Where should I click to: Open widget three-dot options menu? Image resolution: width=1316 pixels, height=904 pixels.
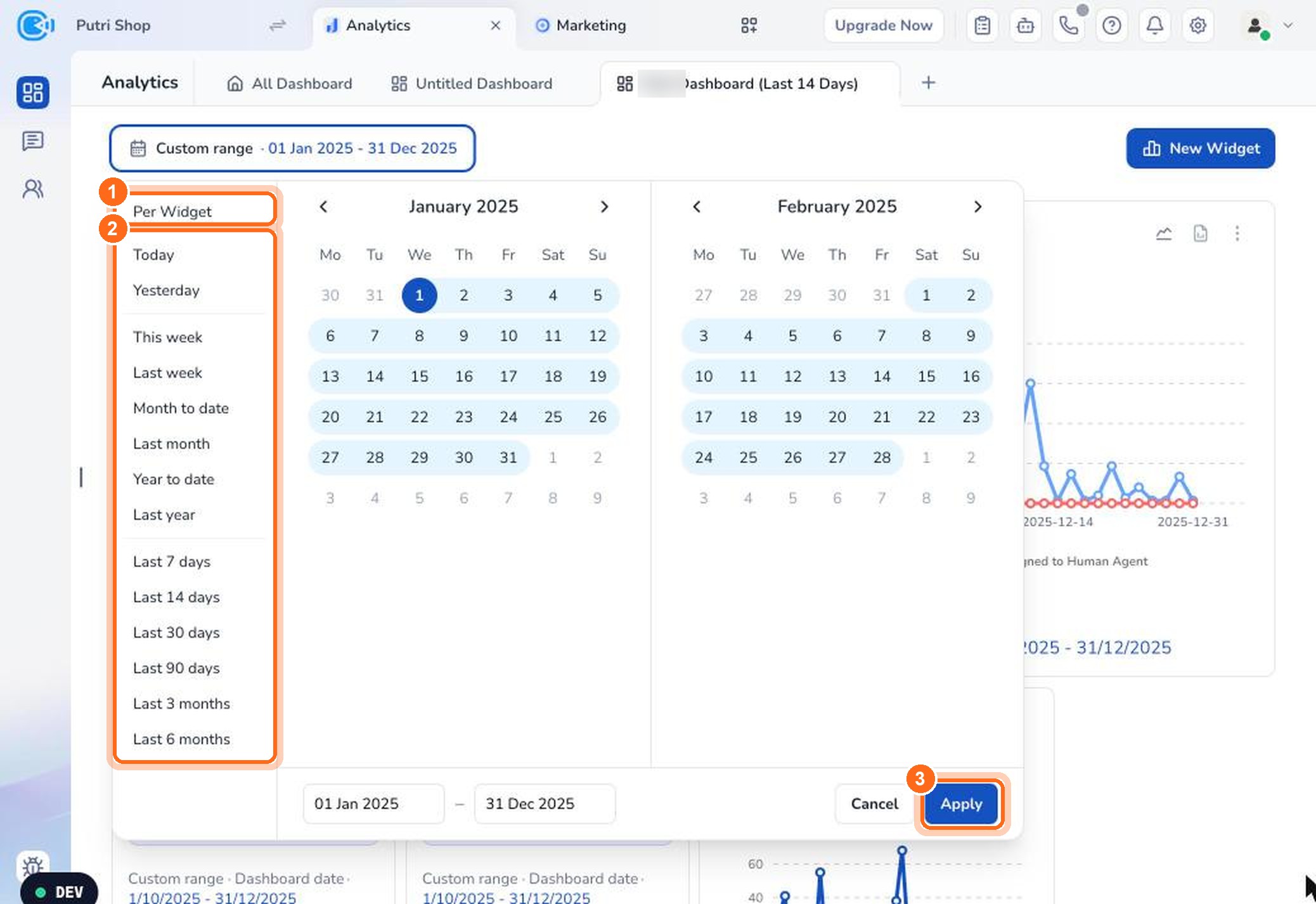pos(1237,233)
